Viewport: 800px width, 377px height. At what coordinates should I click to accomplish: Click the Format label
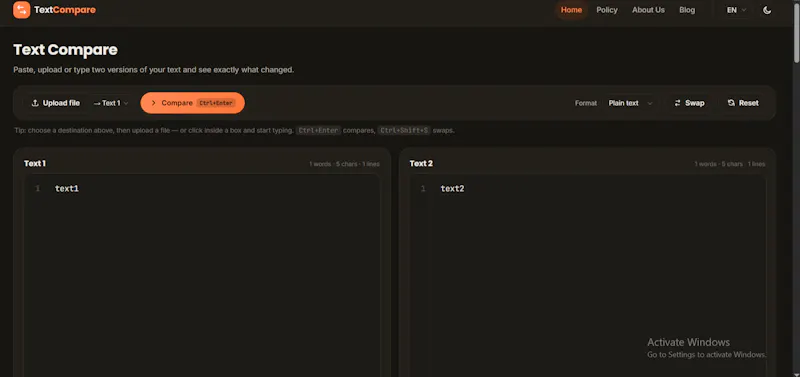(x=586, y=103)
